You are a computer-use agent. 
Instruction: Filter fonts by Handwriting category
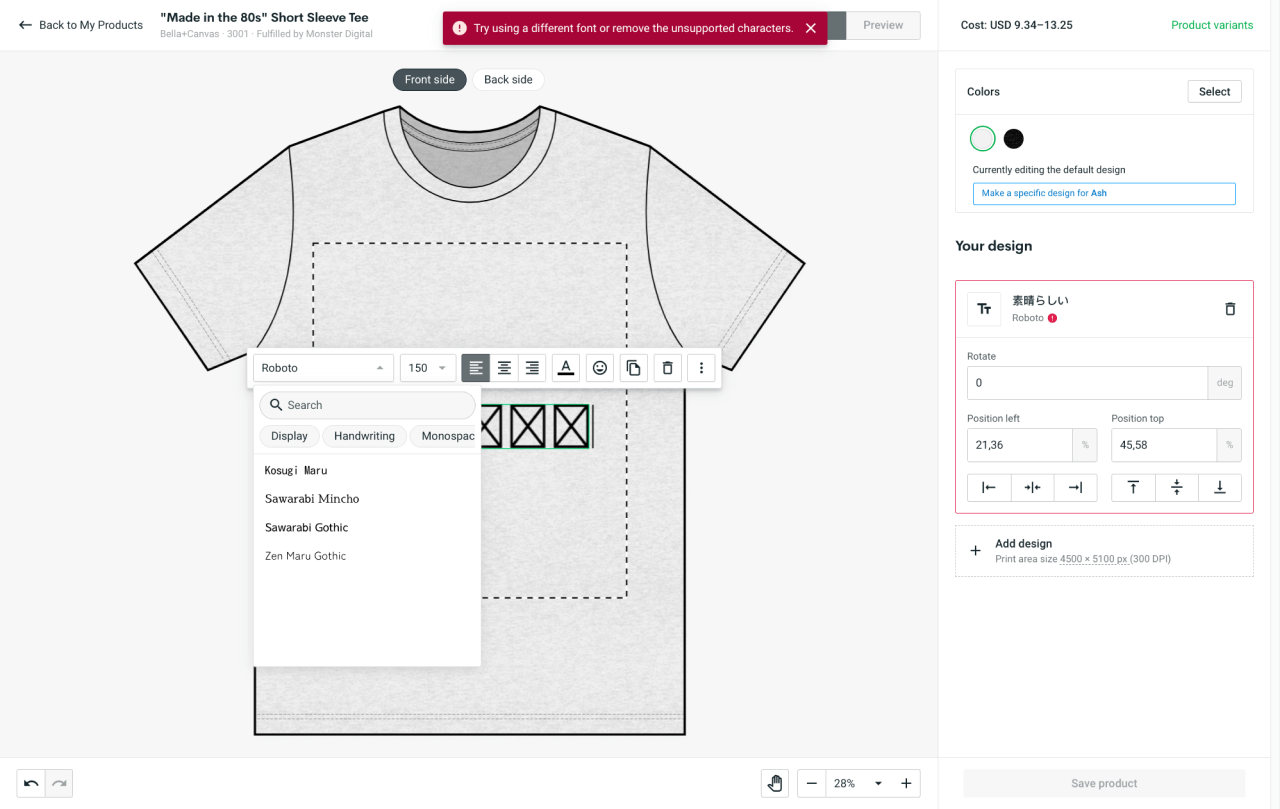tap(364, 436)
